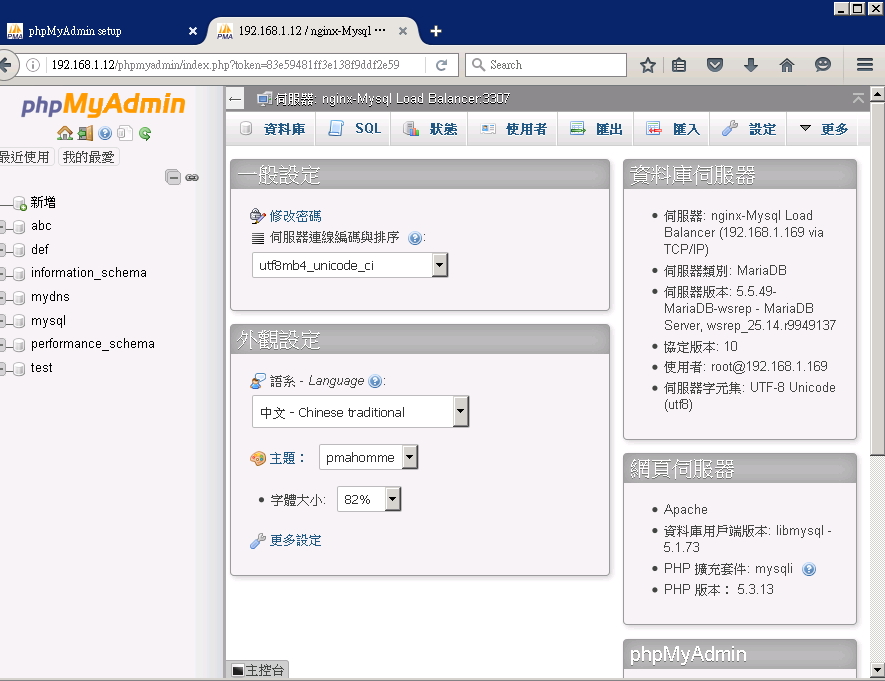Open the MySQL docs icon in sidebar

pyautogui.click(x=125, y=133)
